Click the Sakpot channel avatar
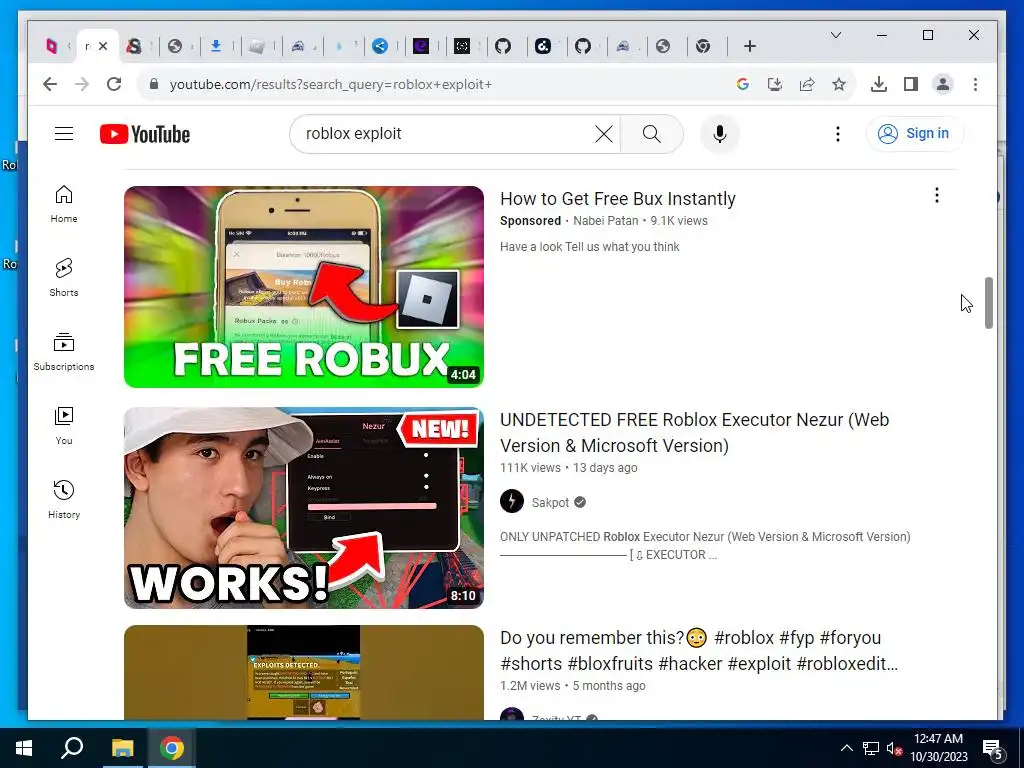Screen dimensions: 1024x768 pyautogui.click(x=512, y=502)
